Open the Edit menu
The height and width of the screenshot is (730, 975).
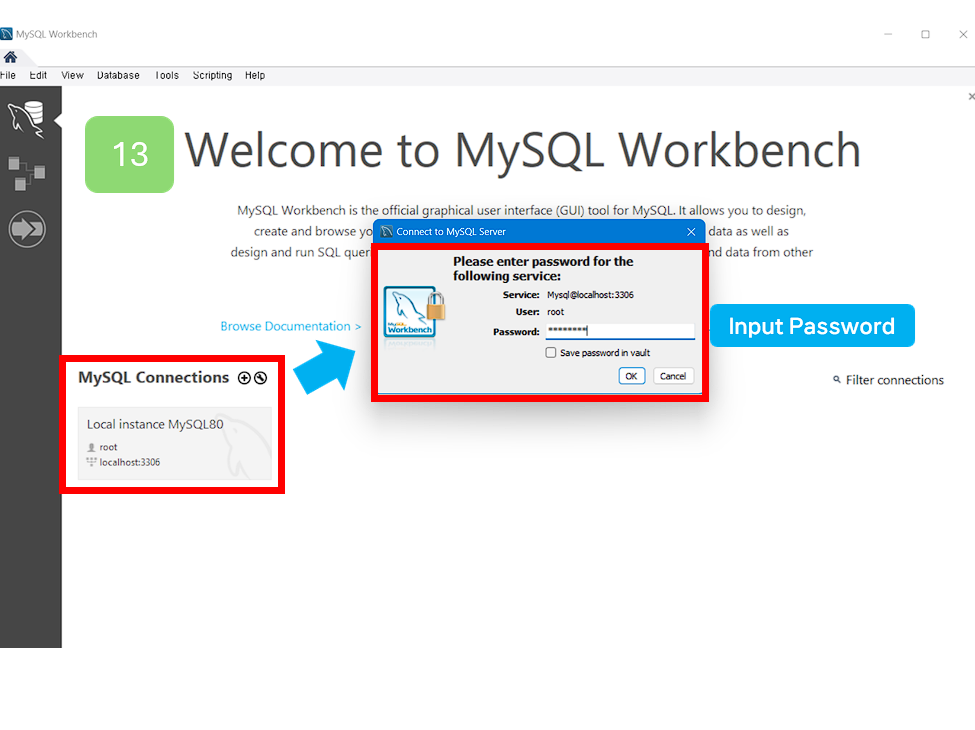[x=38, y=75]
